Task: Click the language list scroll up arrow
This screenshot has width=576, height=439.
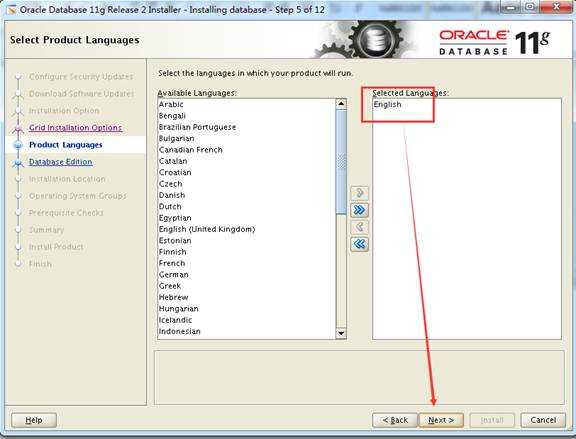Action: pyautogui.click(x=341, y=104)
